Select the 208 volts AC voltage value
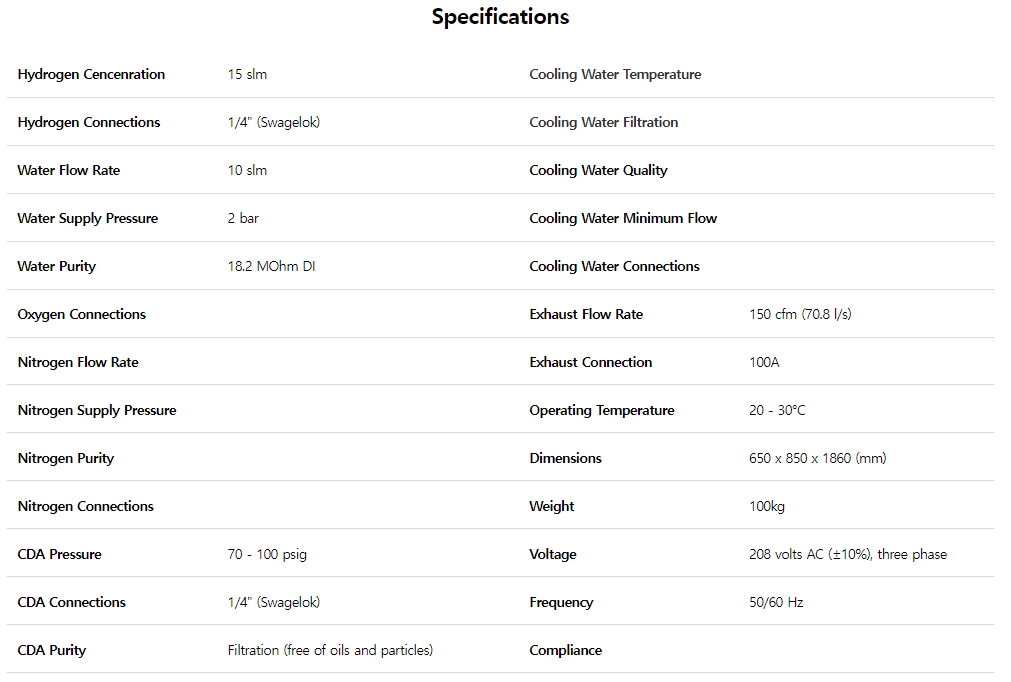Image resolution: width=1011 pixels, height=682 pixels. pos(847,554)
